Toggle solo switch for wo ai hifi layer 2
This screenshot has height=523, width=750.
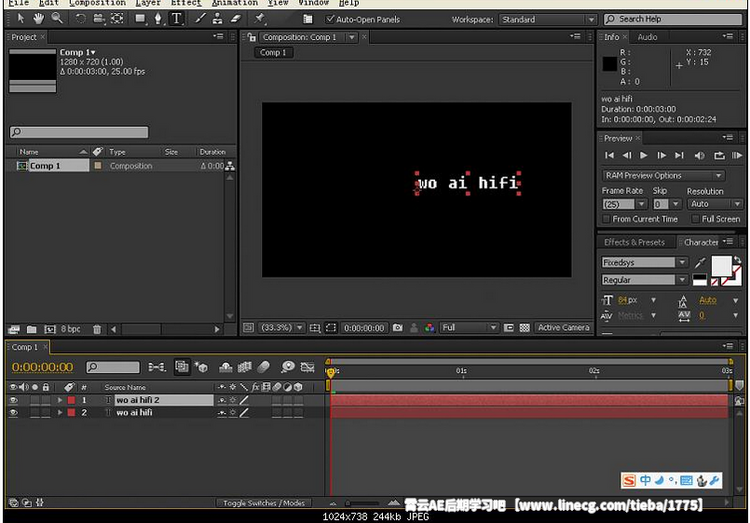[35, 412]
